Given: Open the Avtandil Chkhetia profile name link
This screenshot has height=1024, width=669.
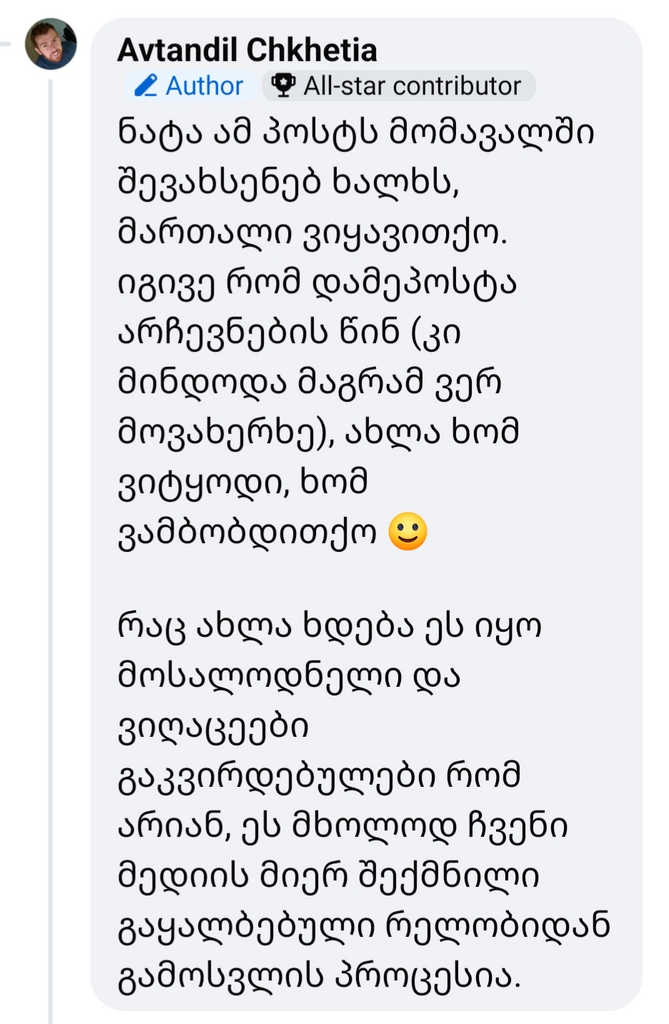Looking at the screenshot, I should click(247, 49).
